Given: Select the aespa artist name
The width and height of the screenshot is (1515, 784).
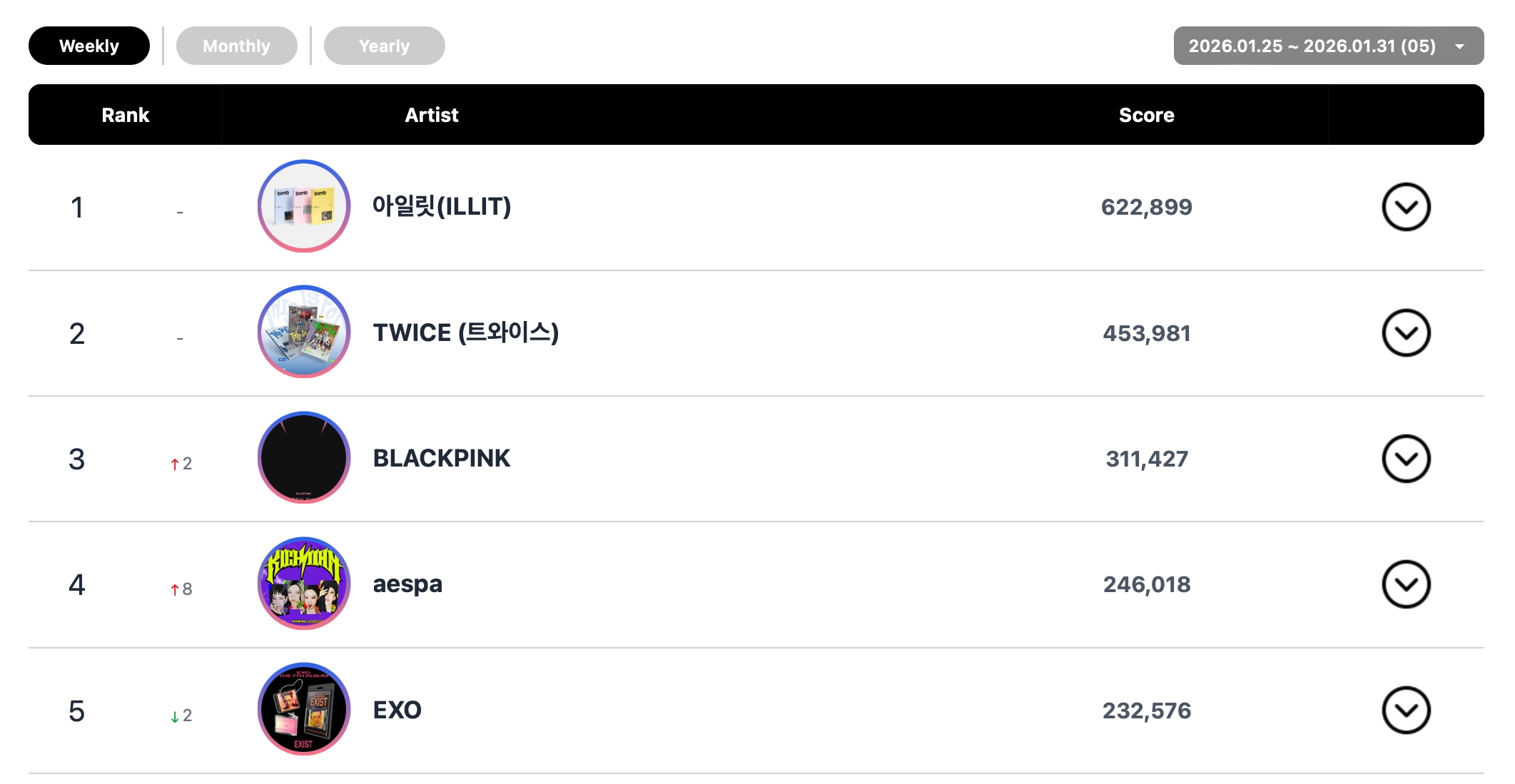Looking at the screenshot, I should click(407, 584).
